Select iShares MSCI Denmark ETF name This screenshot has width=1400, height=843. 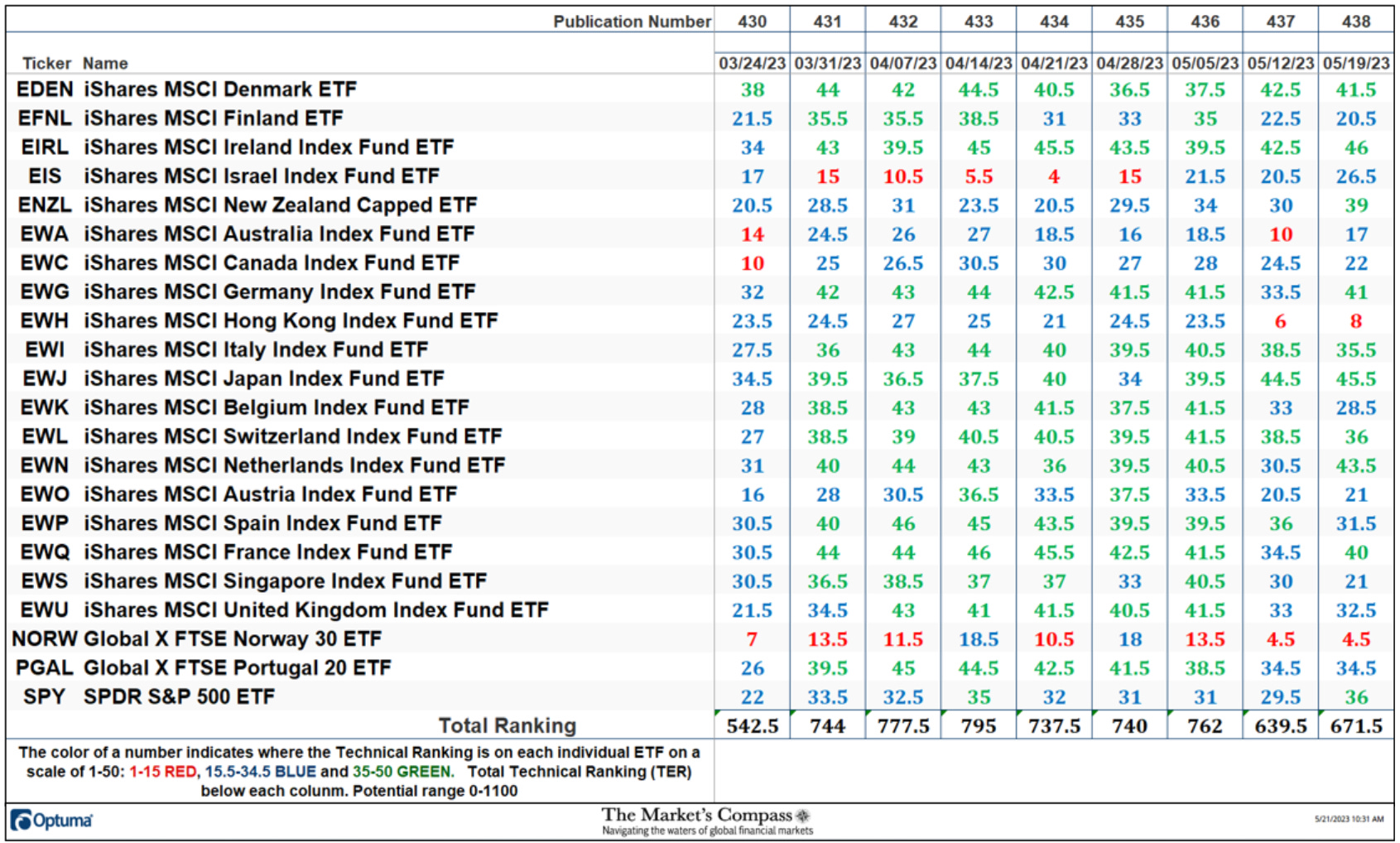pos(220,89)
